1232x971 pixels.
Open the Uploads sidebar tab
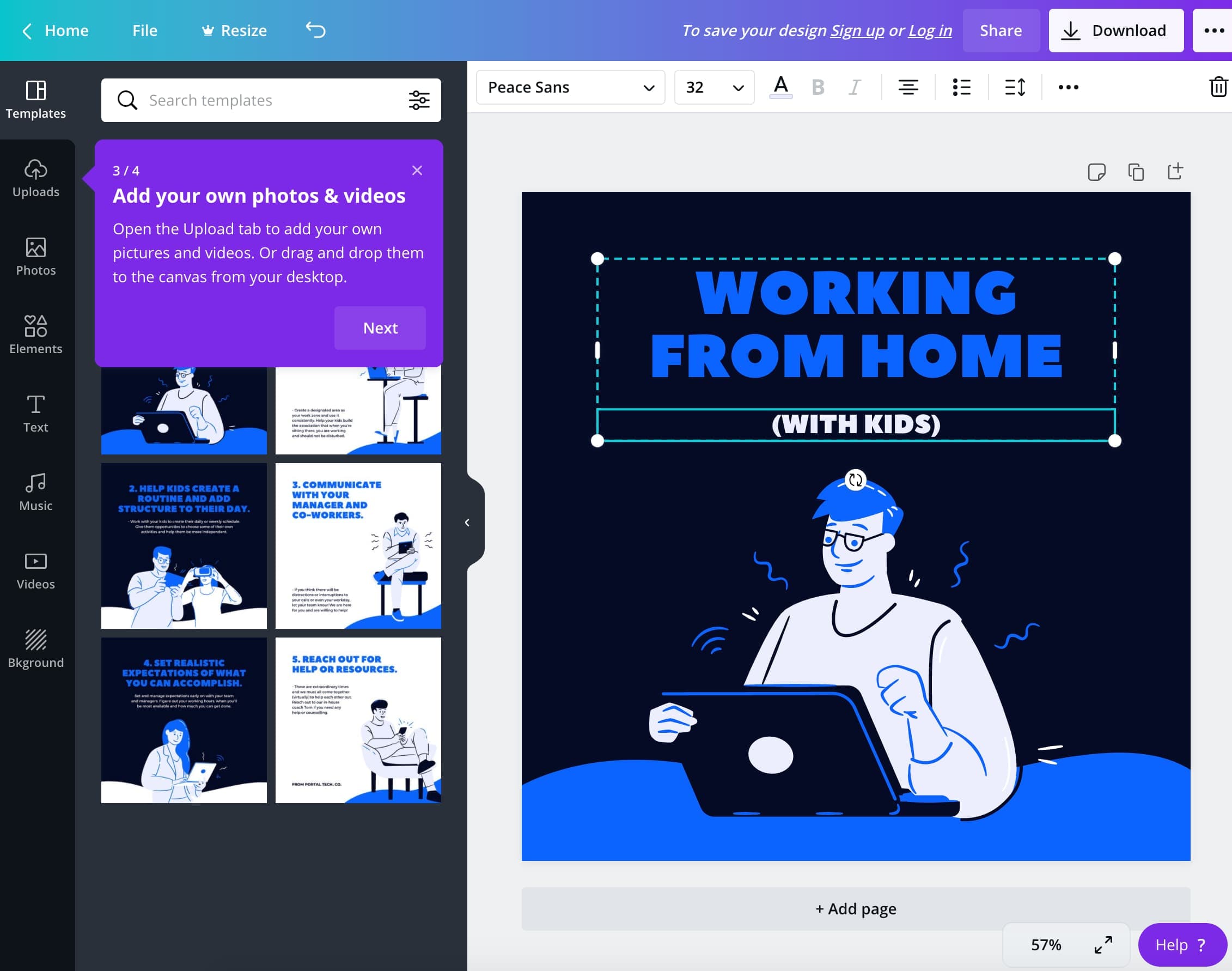click(x=36, y=179)
